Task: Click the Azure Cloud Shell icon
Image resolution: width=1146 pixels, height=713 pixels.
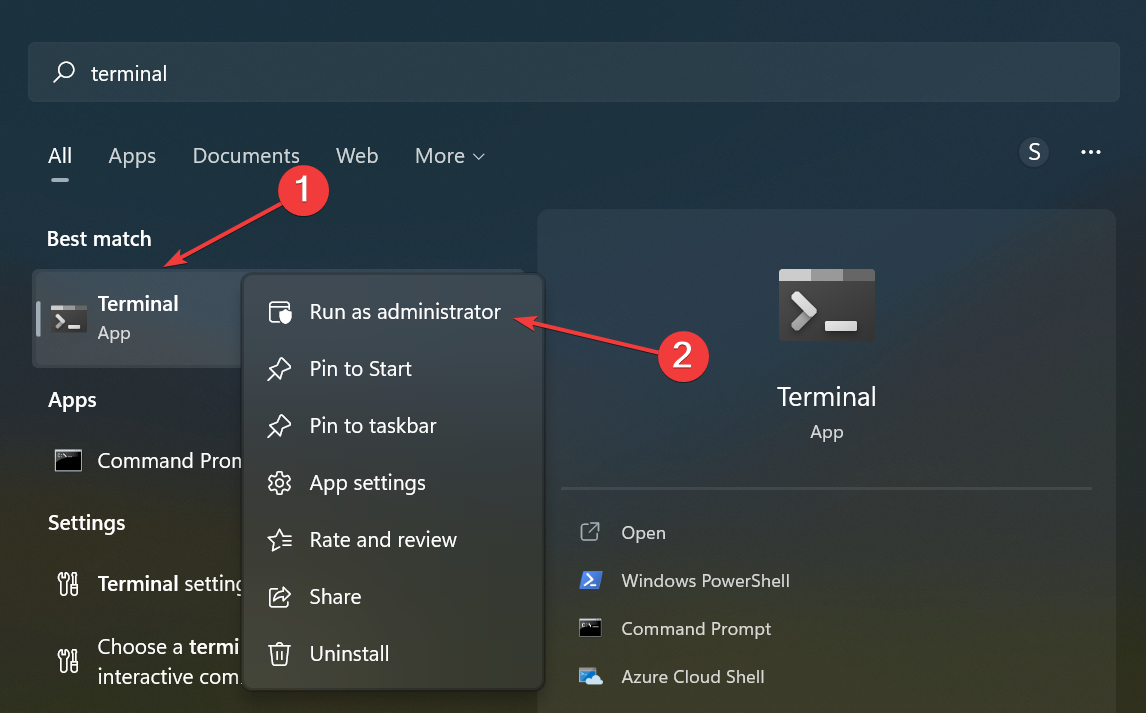Action: tap(591, 676)
